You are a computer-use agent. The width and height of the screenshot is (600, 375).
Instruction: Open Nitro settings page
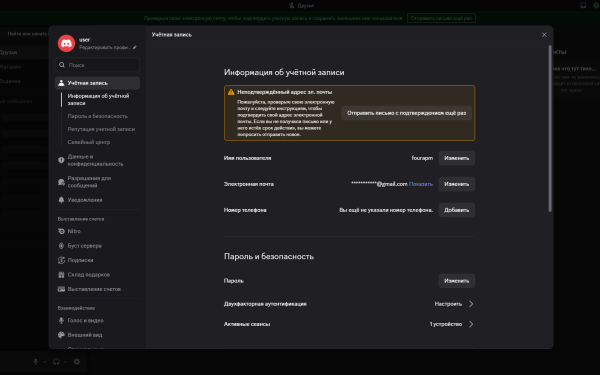click(97, 231)
